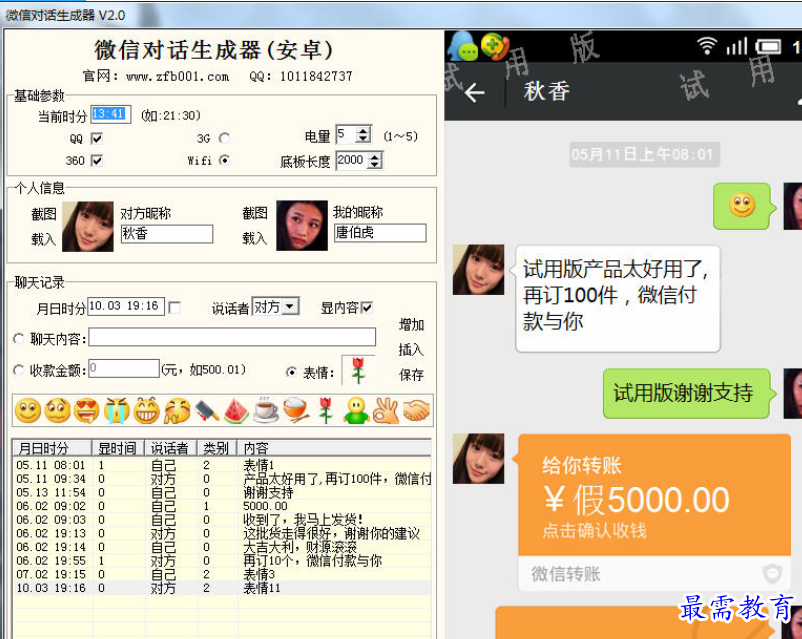Click the battery status icon

(x=768, y=47)
